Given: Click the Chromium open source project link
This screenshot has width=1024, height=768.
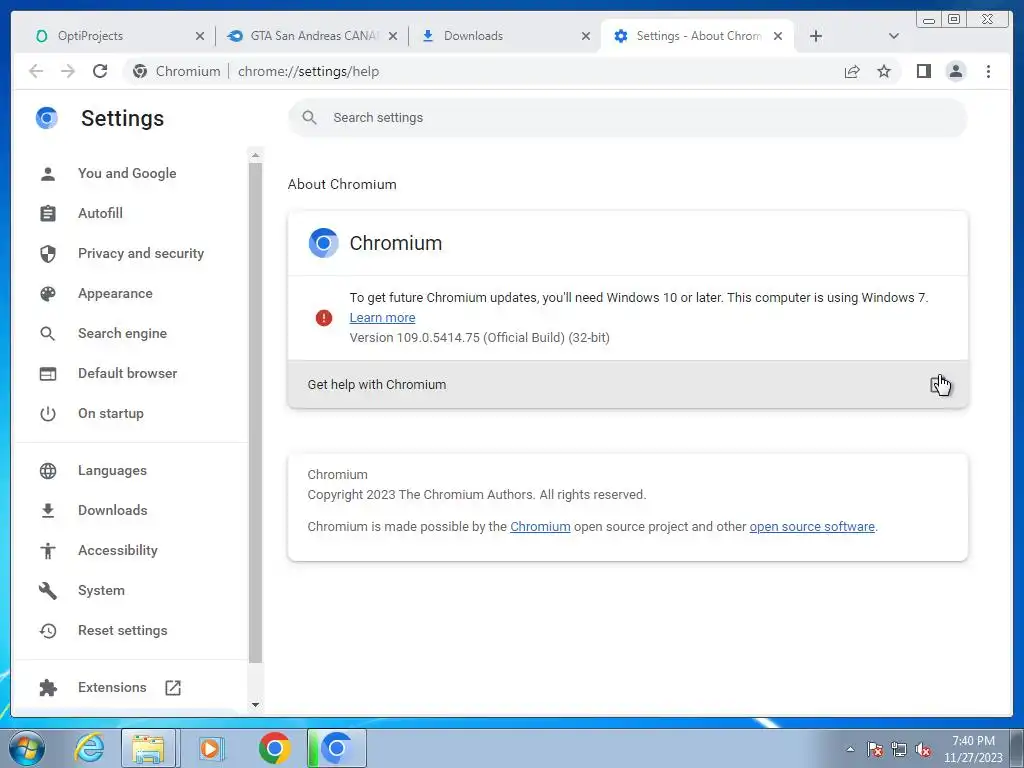Looking at the screenshot, I should (540, 527).
